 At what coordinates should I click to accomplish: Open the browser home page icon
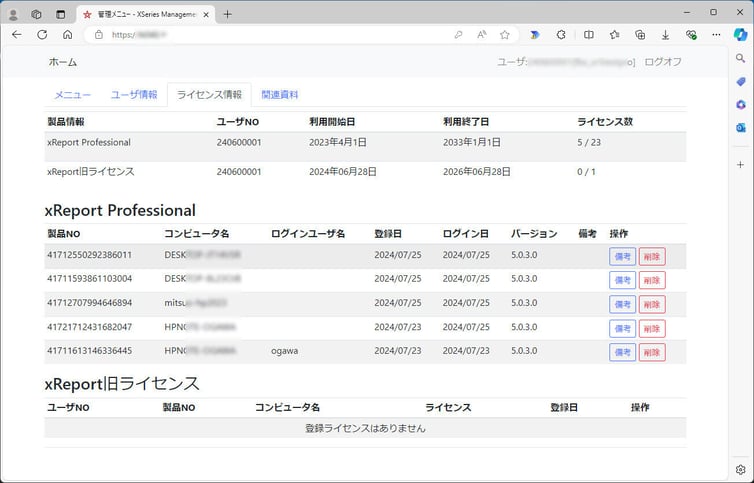[68, 35]
